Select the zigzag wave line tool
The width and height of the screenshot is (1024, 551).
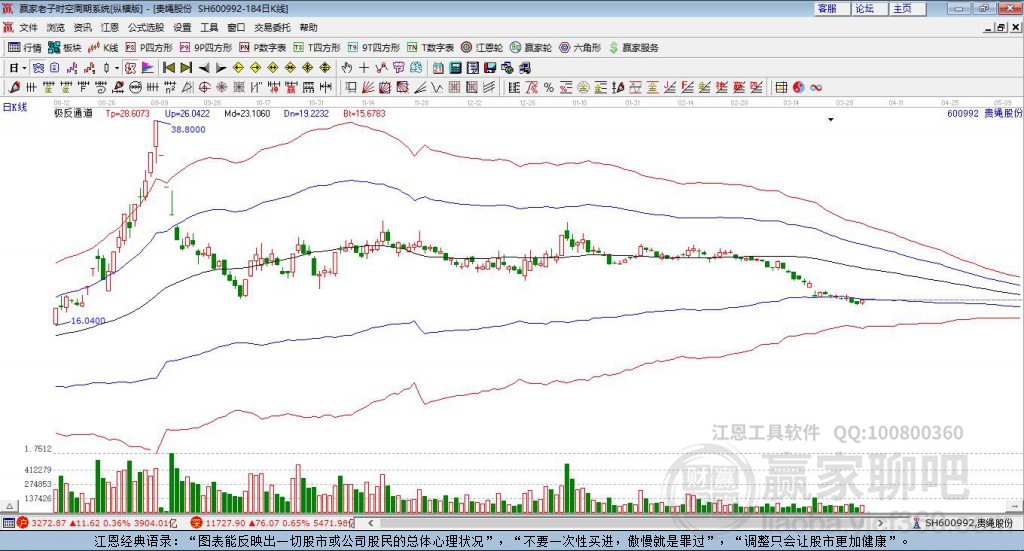coord(437,87)
